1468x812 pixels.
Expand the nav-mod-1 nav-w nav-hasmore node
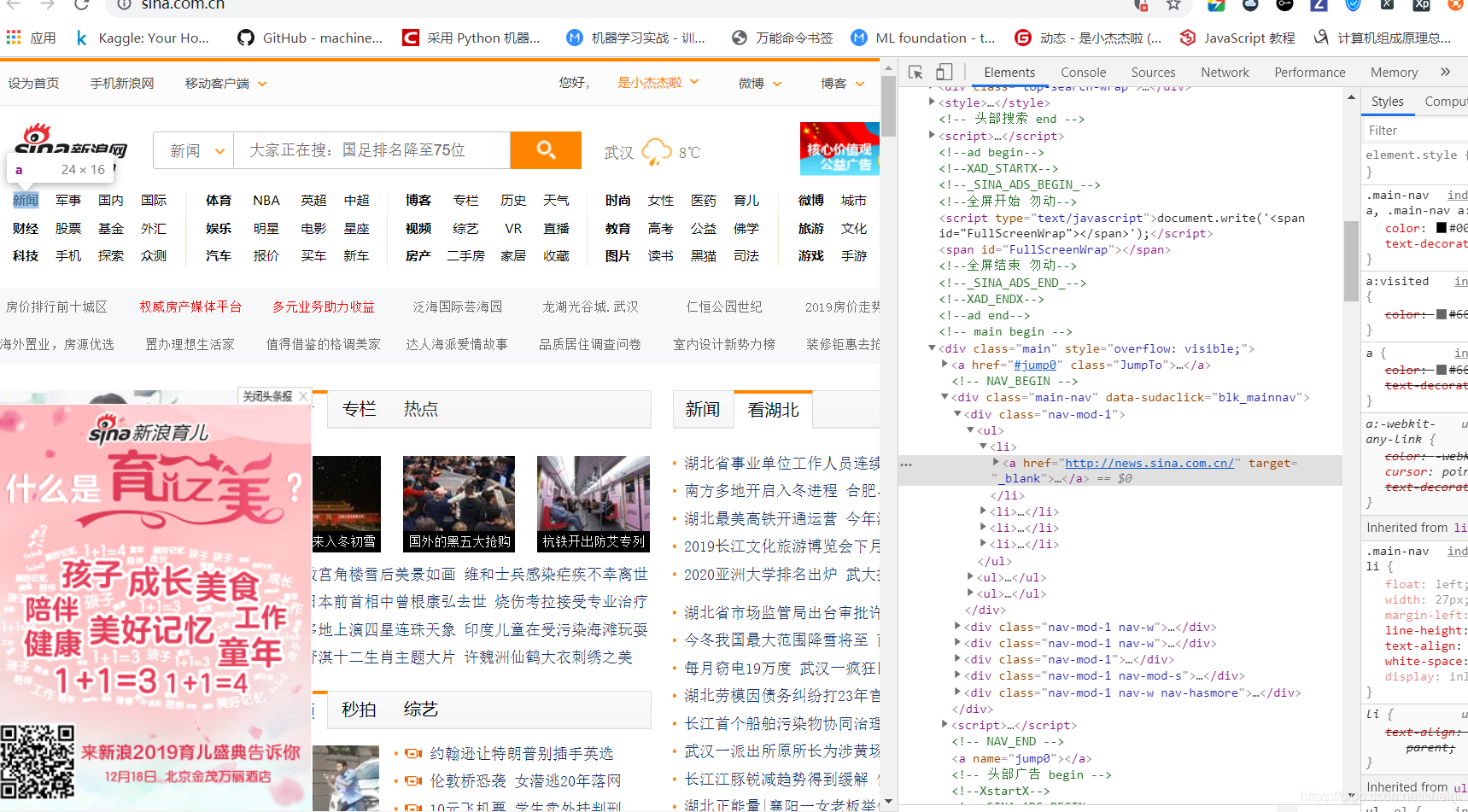pos(957,692)
